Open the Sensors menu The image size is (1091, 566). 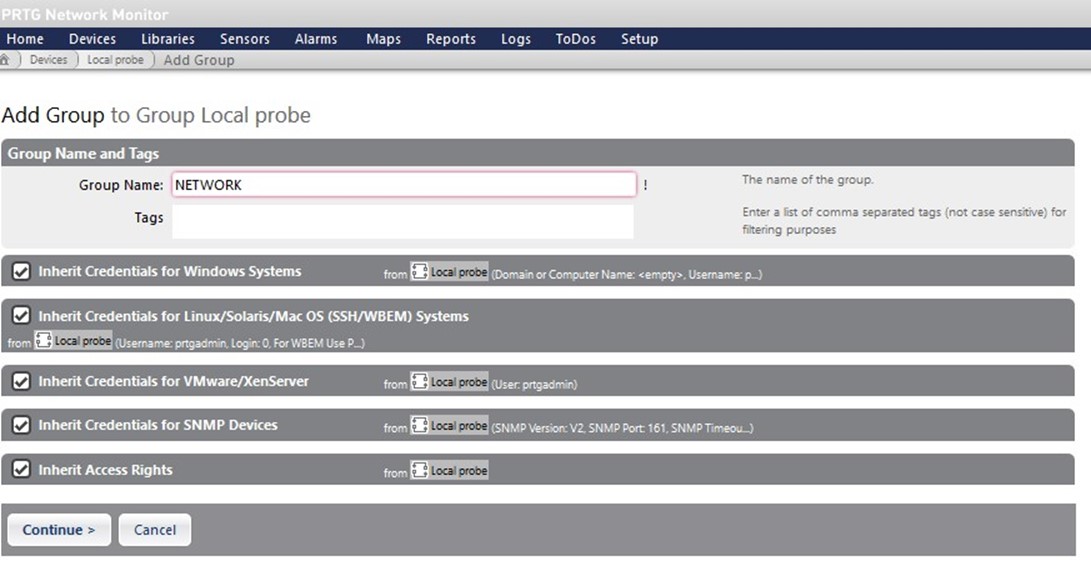245,39
